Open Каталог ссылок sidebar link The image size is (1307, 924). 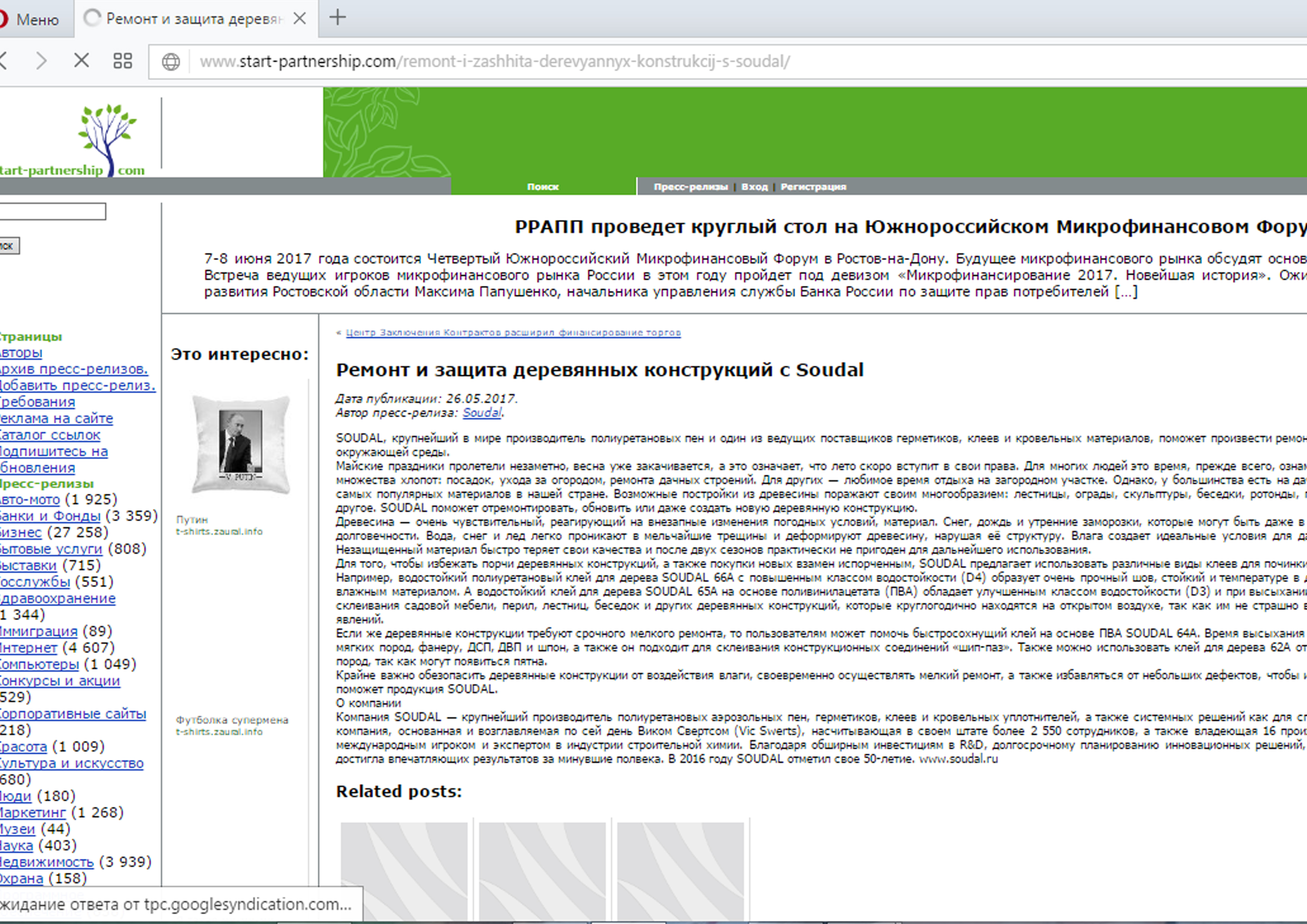[50, 435]
